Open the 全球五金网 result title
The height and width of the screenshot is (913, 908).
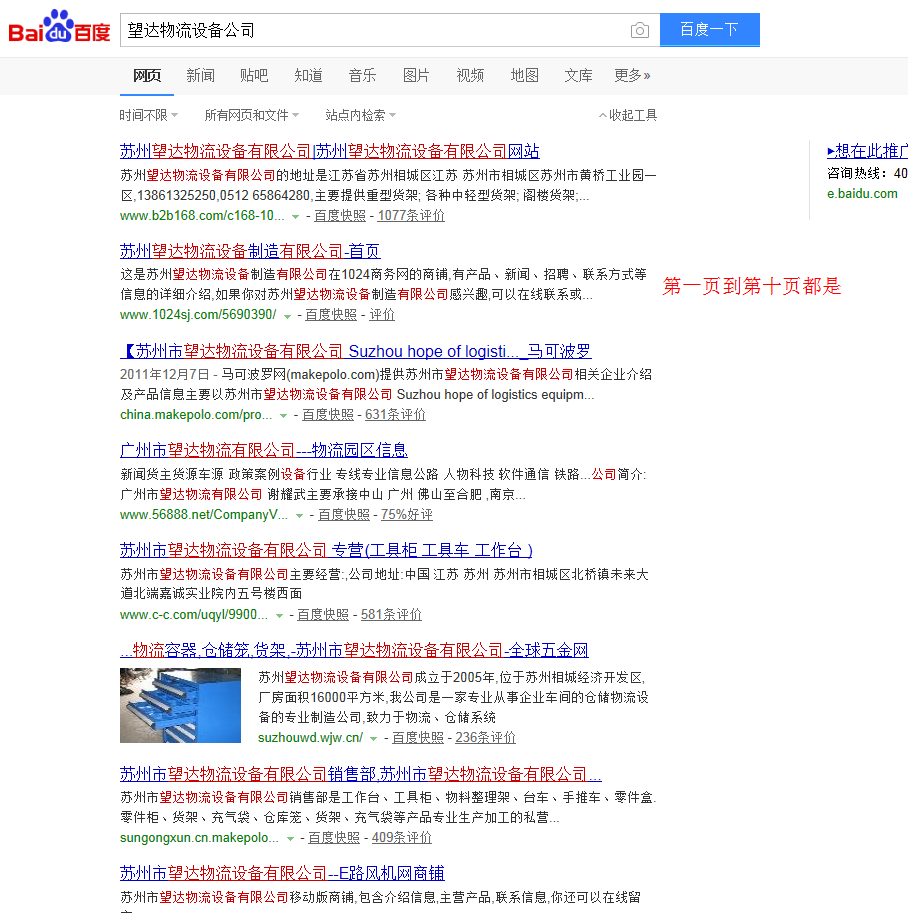tap(354, 650)
